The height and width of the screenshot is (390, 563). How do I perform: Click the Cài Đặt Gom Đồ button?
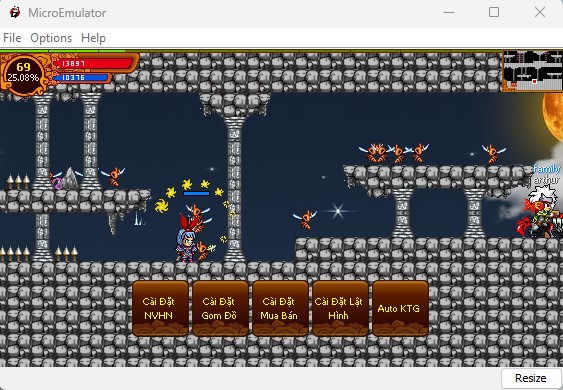[x=220, y=308]
